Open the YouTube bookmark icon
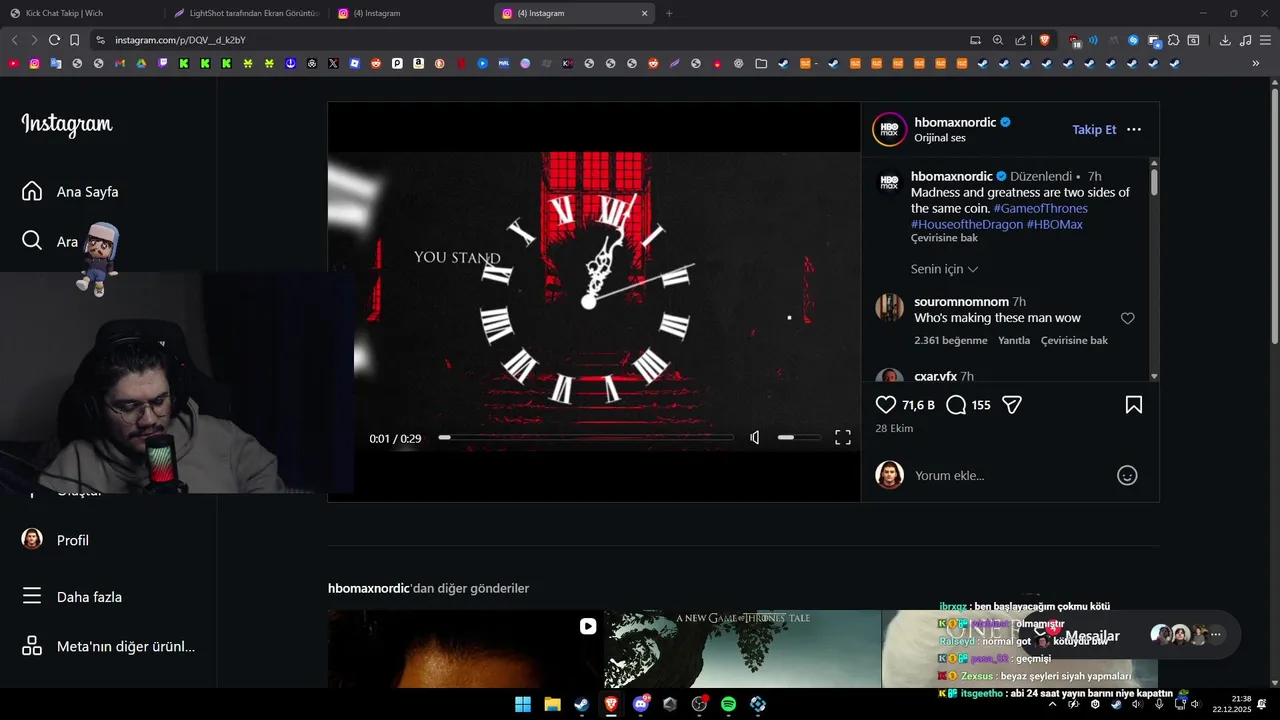 [13, 63]
